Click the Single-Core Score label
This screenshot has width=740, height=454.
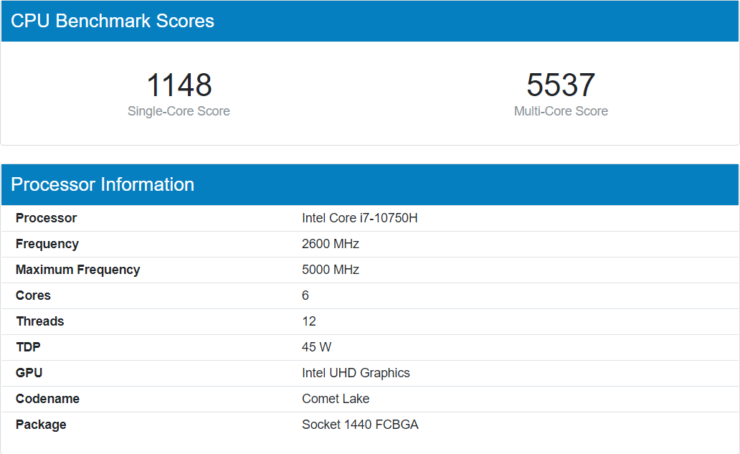tap(179, 111)
